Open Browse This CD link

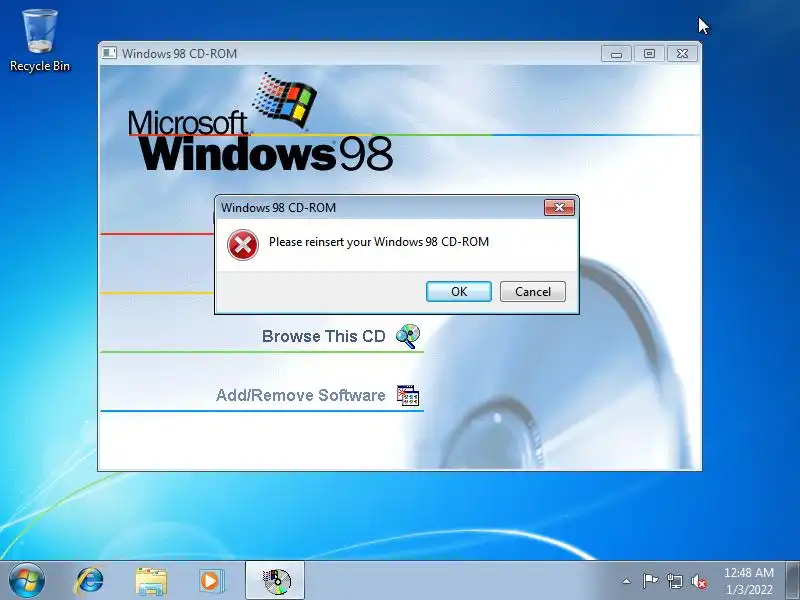323,336
